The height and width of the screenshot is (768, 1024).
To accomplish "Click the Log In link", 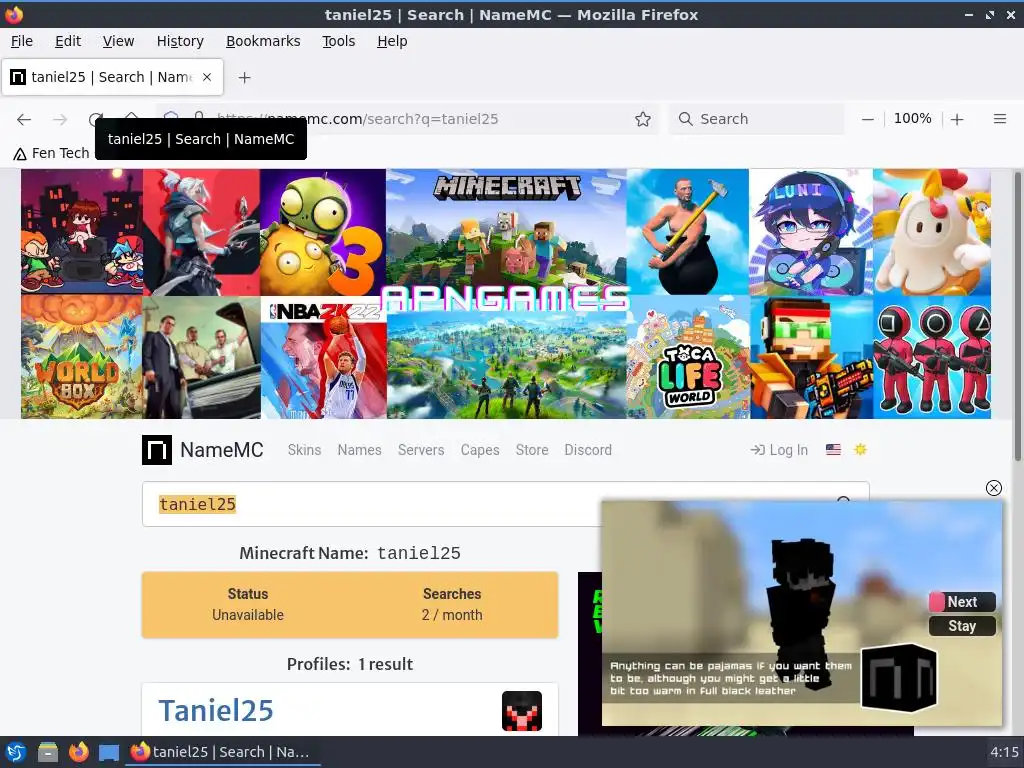I will point(779,450).
